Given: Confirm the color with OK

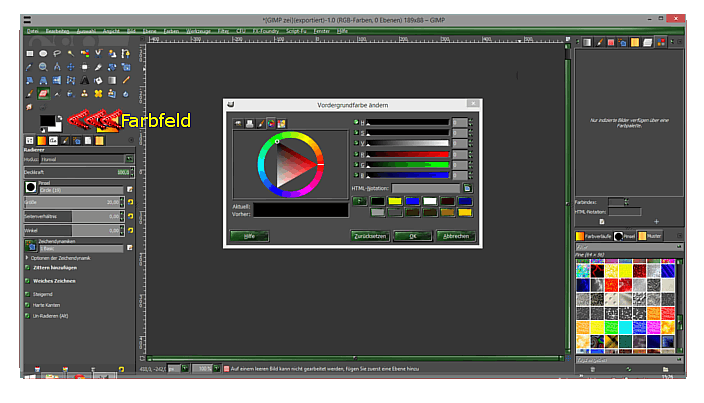Looking at the screenshot, I should 413,236.
